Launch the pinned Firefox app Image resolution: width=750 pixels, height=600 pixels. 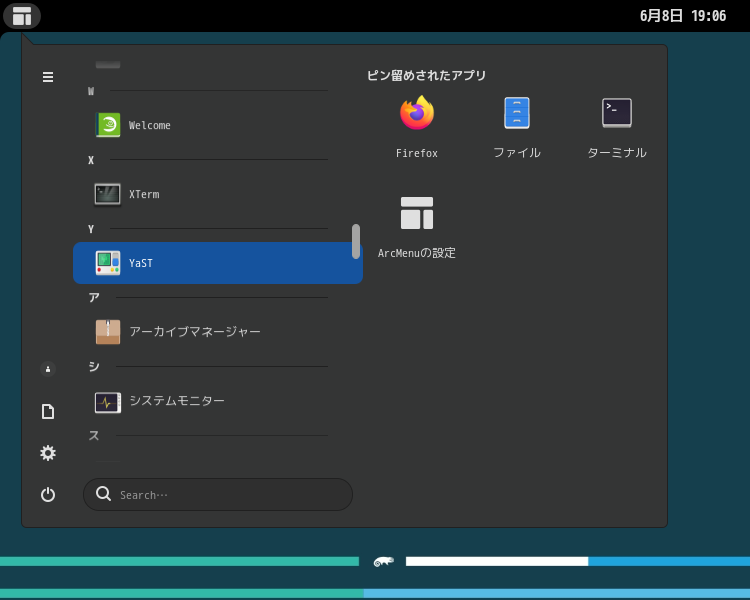point(417,127)
